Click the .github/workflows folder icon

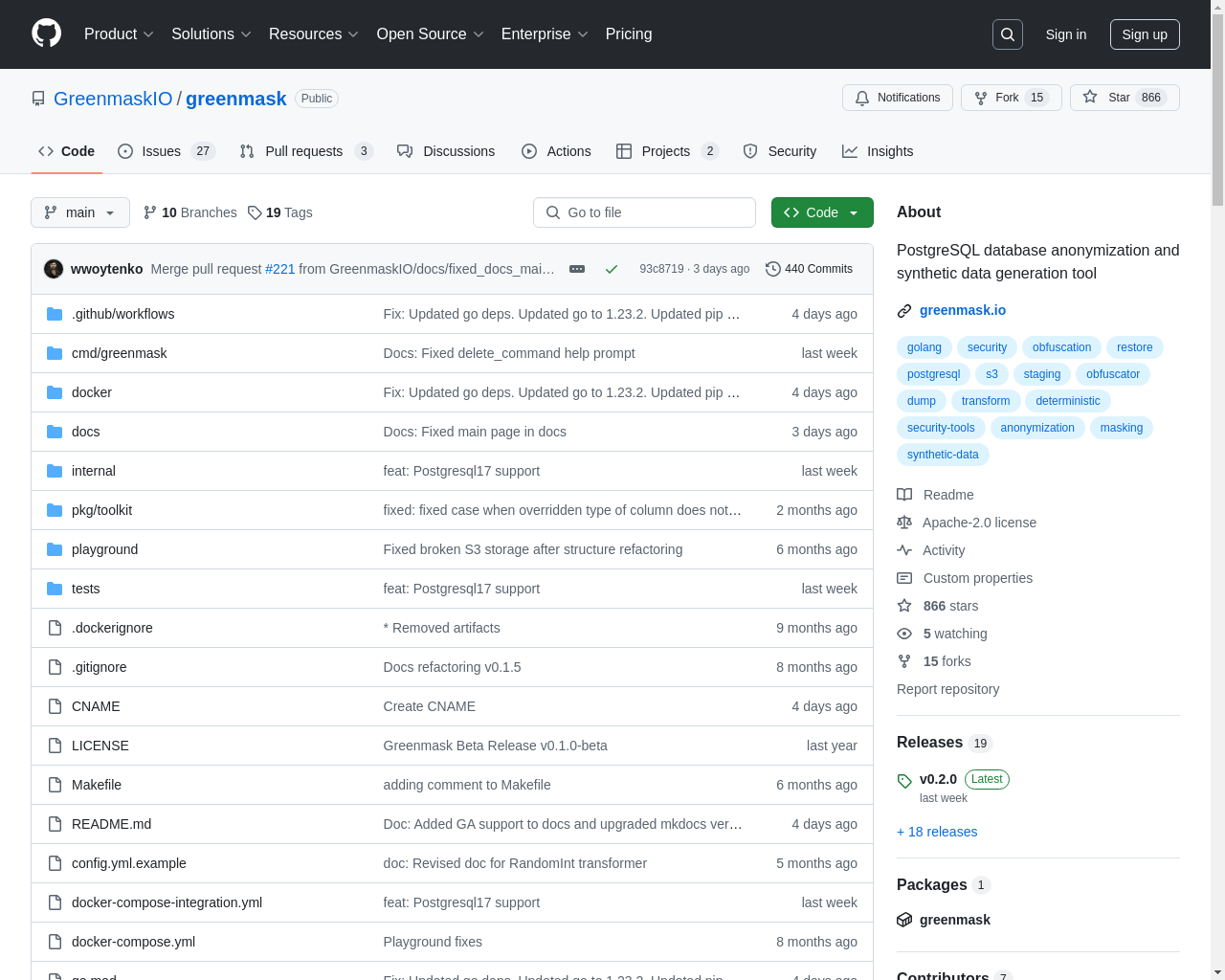(x=55, y=314)
